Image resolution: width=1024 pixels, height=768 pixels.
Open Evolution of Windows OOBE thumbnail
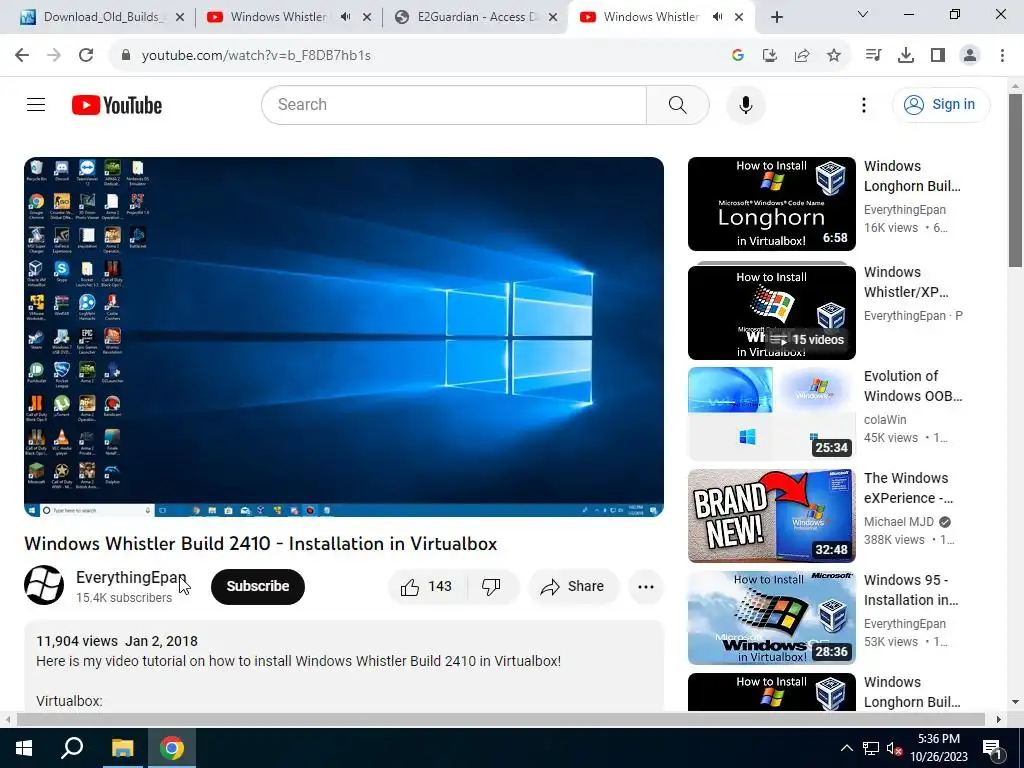coord(771,414)
